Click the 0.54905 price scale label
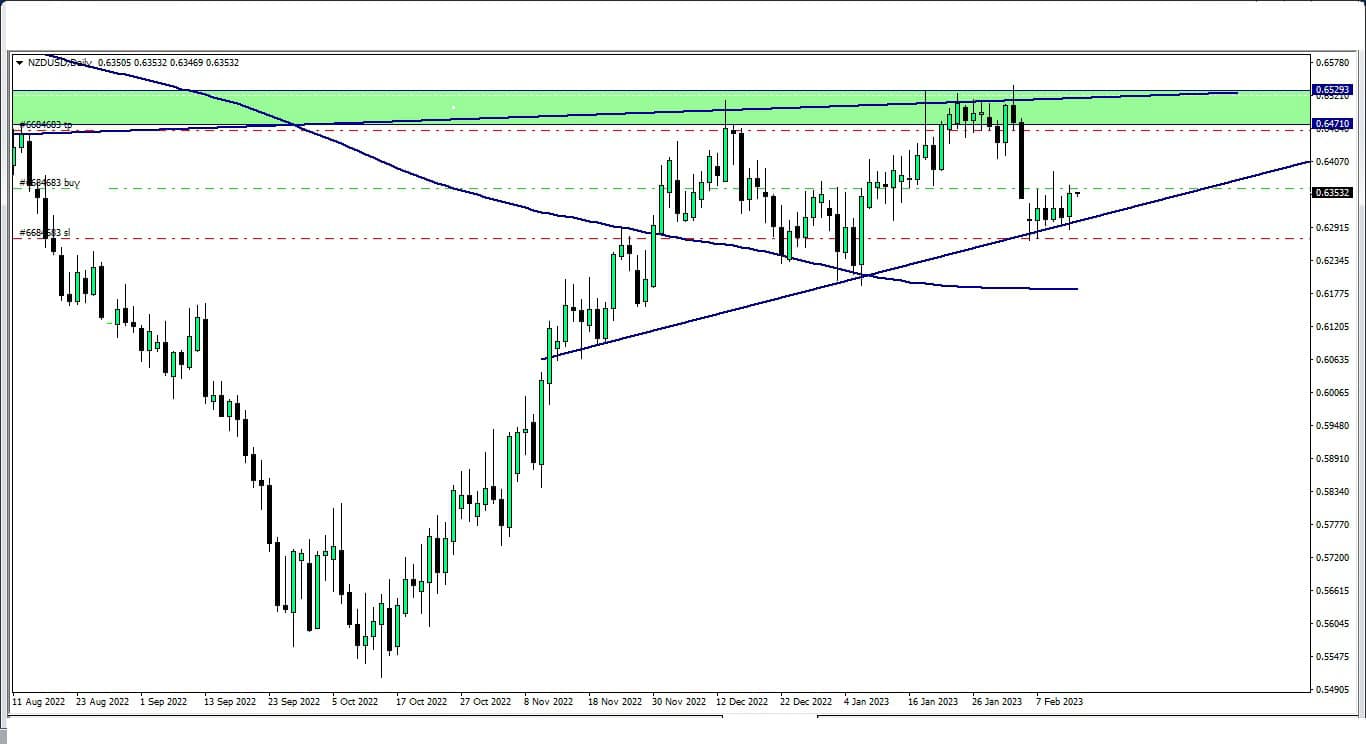 point(1332,689)
